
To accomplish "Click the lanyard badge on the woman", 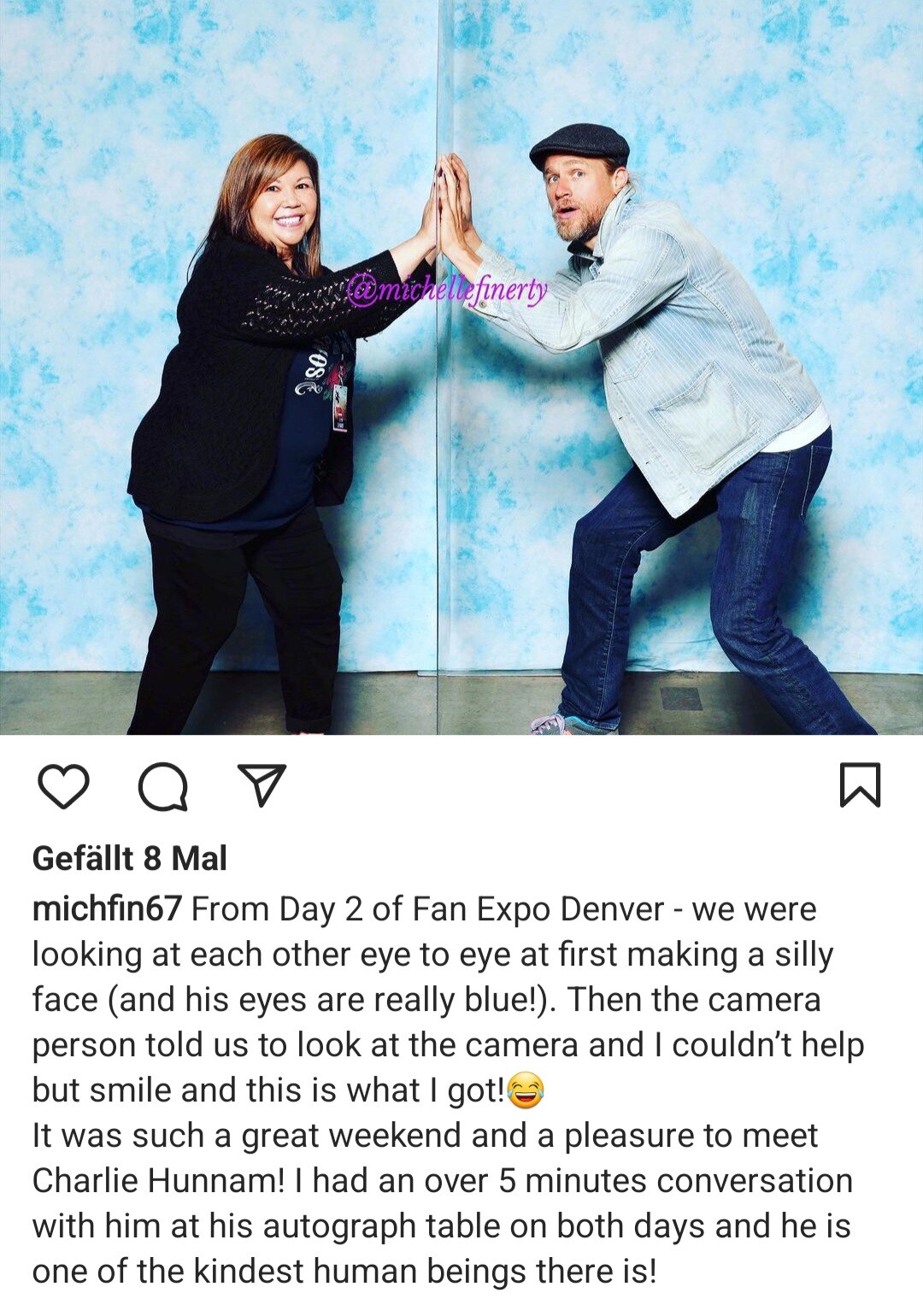I will 340,408.
